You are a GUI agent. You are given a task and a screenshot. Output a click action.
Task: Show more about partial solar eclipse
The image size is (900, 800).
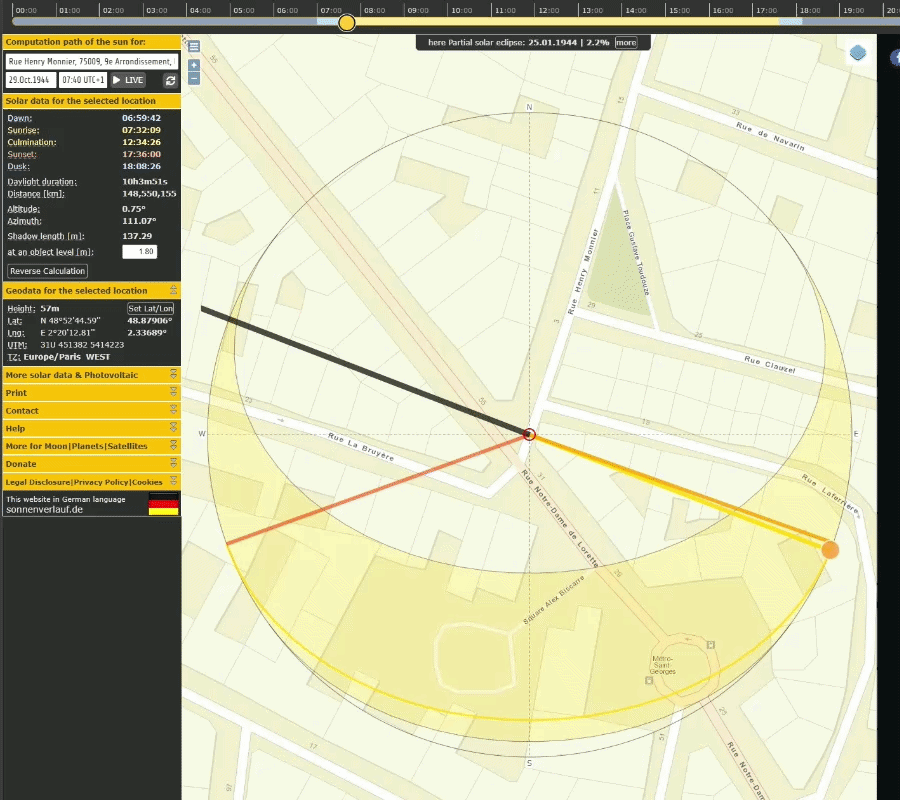click(x=626, y=42)
